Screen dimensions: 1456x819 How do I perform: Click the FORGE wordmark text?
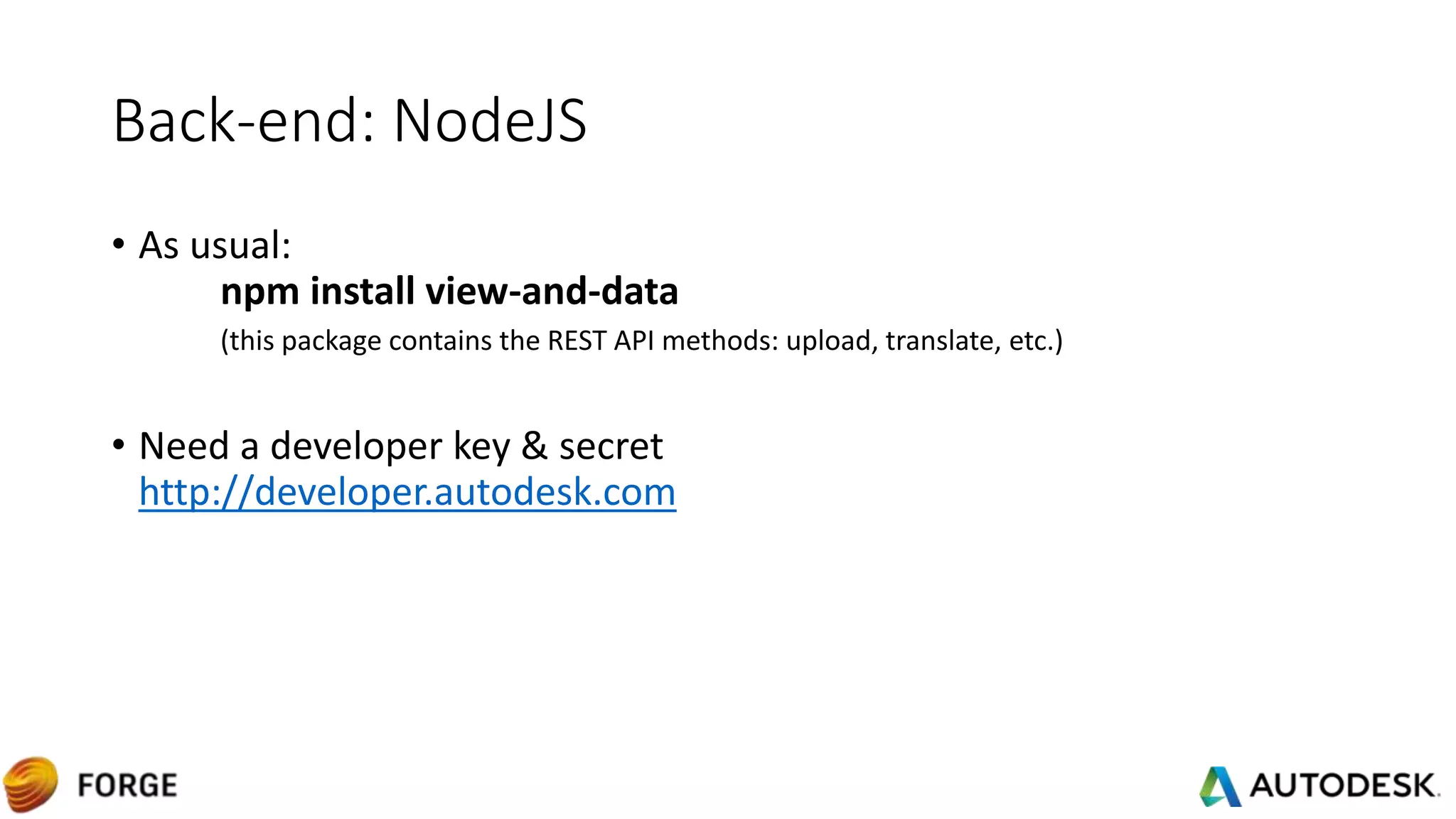click(x=128, y=786)
